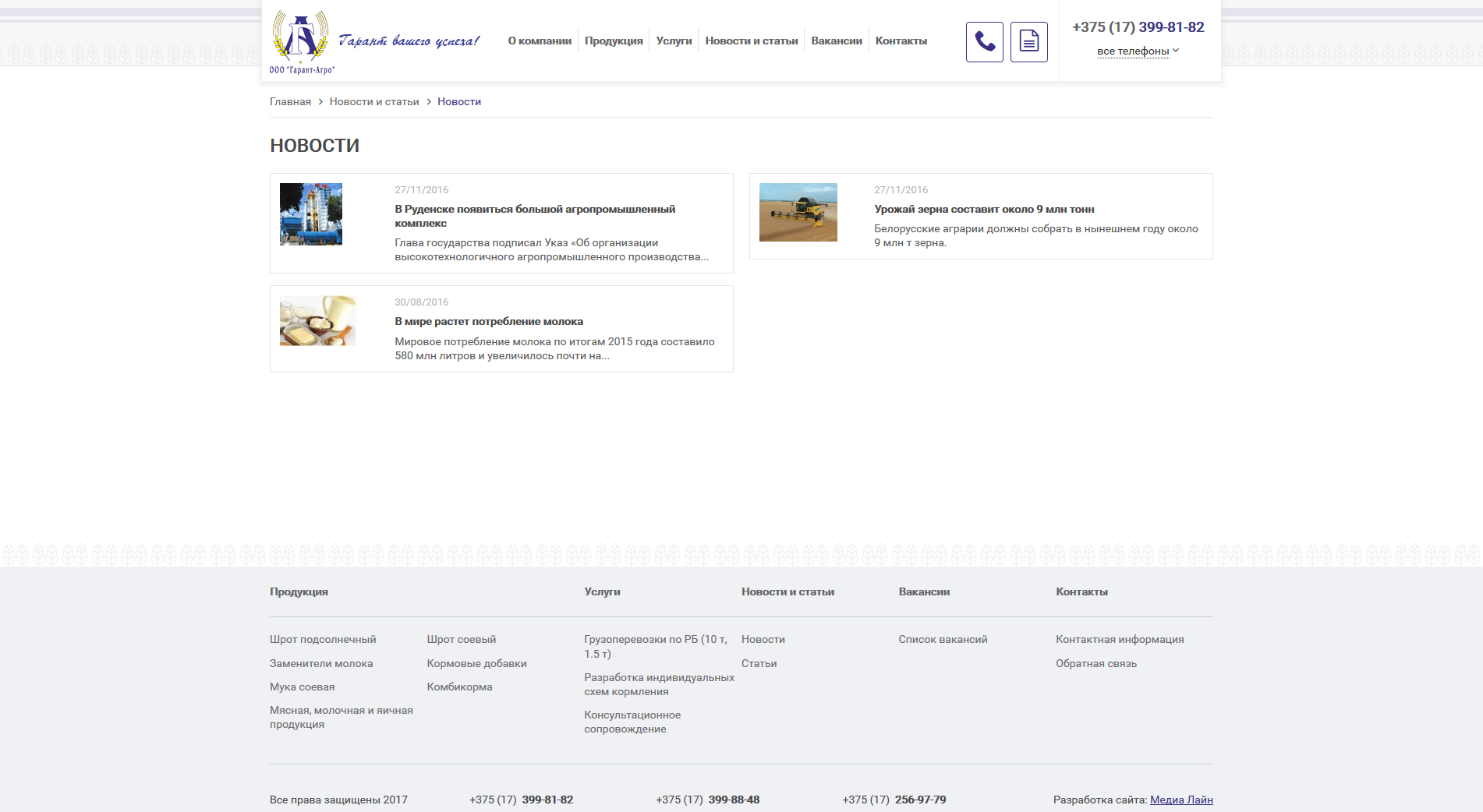
Task: Expand the 'все телефоны' phone list
Action: pos(1138,51)
